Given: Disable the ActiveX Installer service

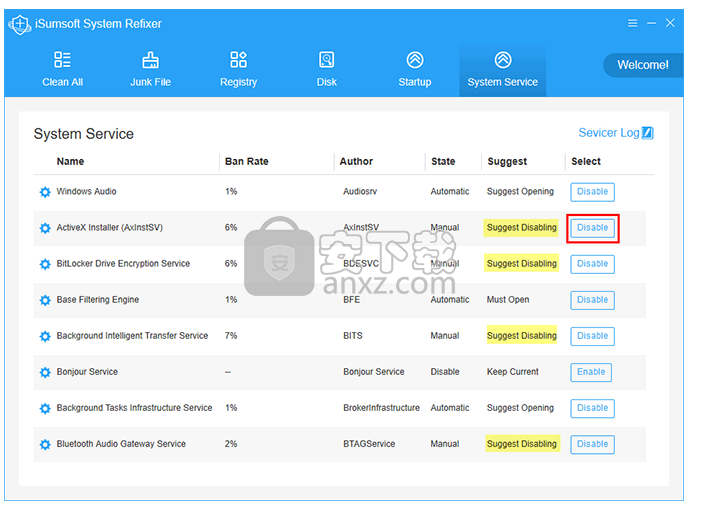Looking at the screenshot, I should (592, 228).
